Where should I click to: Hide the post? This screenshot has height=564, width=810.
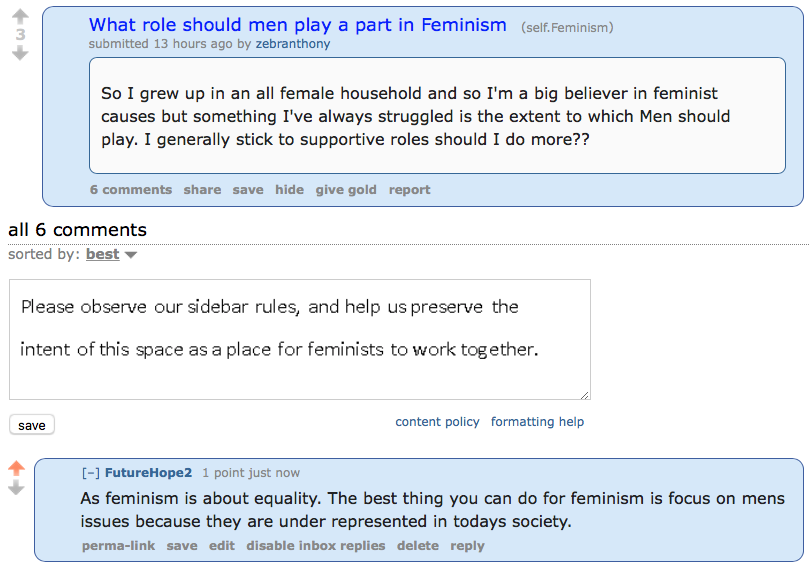tap(289, 190)
